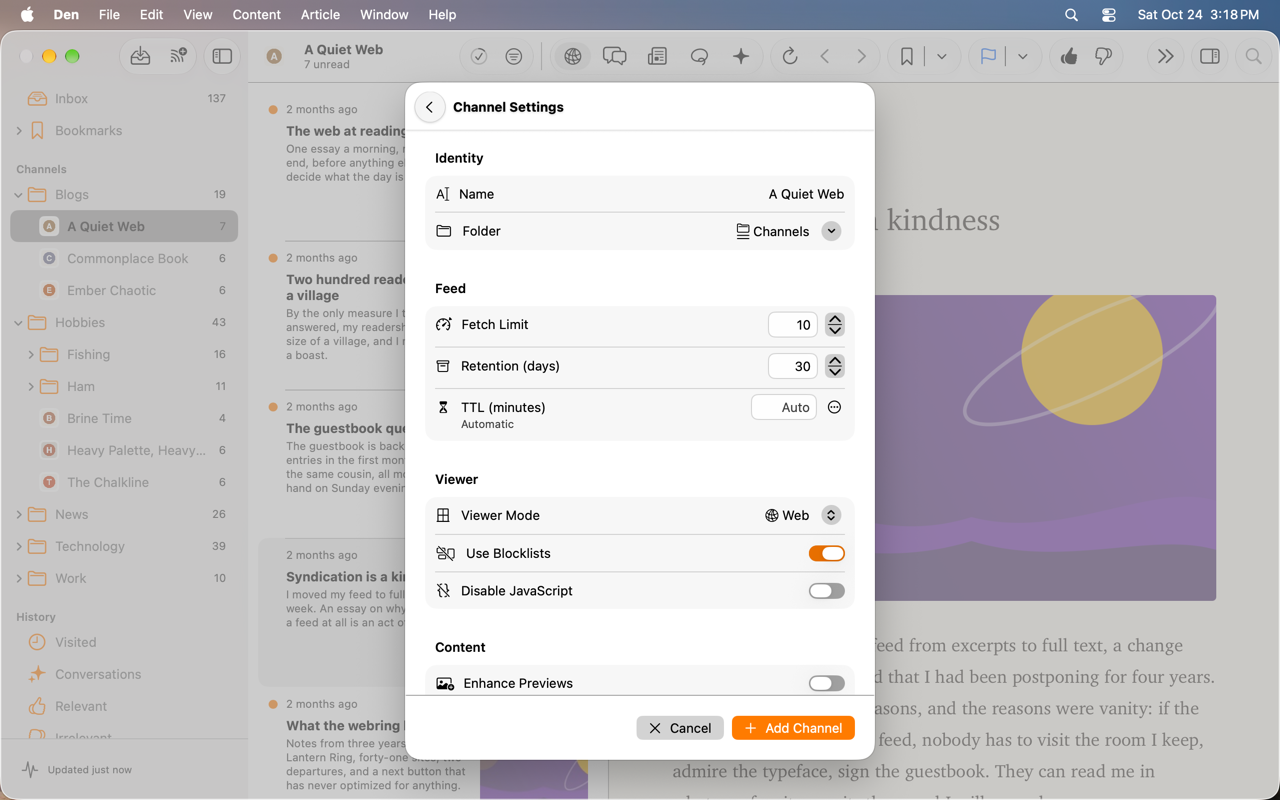Open the View menu

point(198,15)
